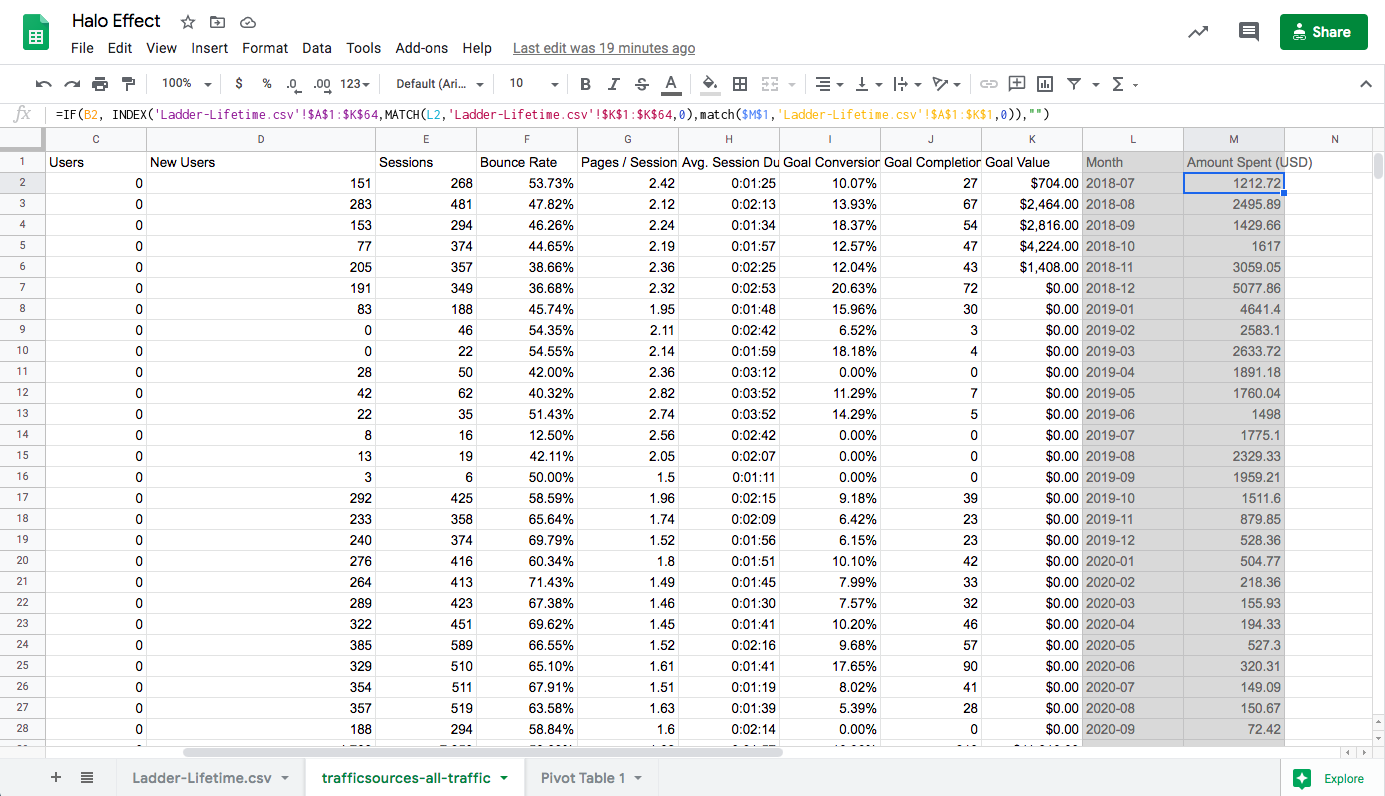Open the Edit menu
The width and height of the screenshot is (1385, 796).
pyautogui.click(x=120, y=48)
